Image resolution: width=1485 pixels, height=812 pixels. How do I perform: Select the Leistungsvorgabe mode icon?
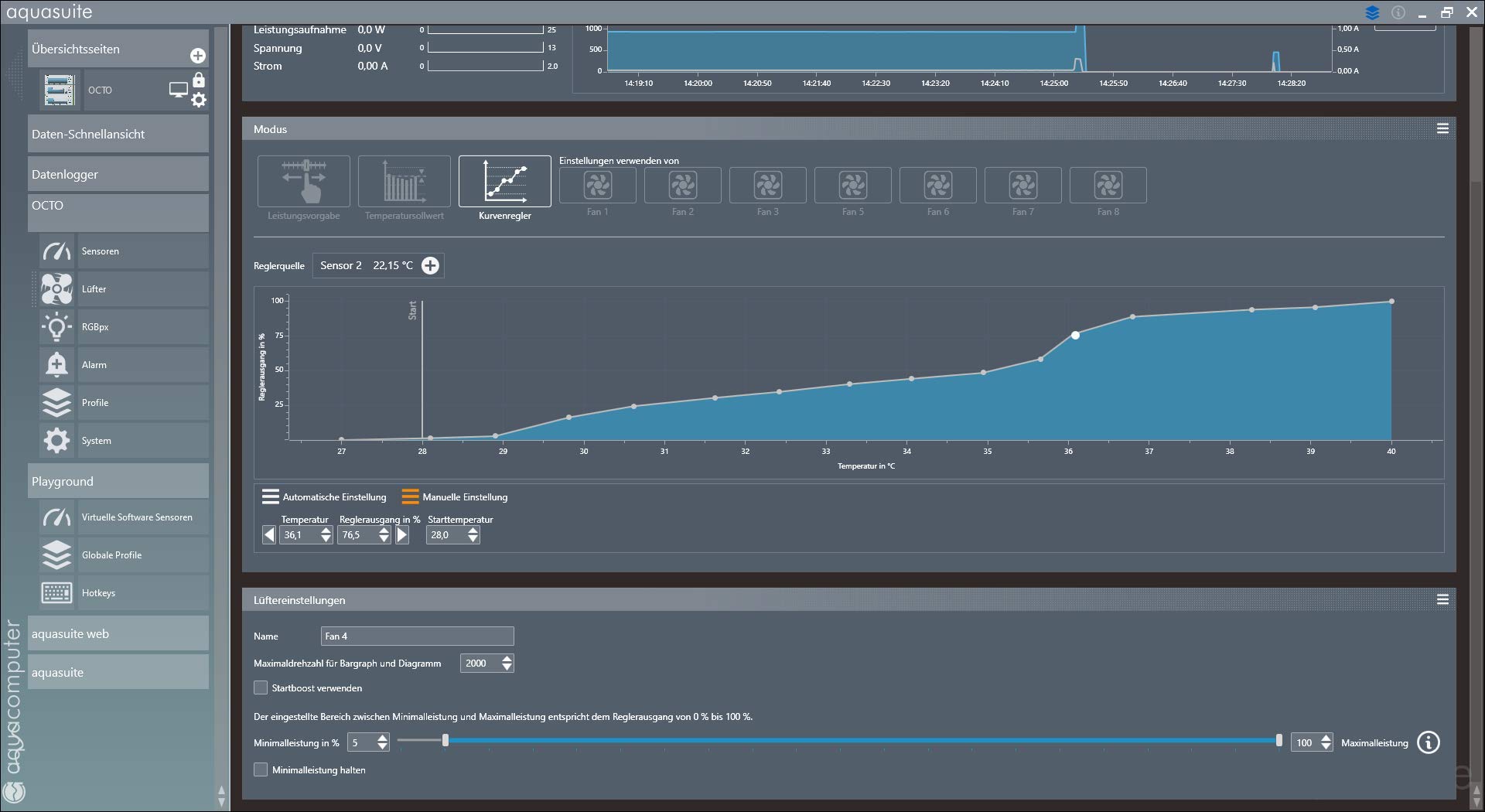pyautogui.click(x=303, y=182)
